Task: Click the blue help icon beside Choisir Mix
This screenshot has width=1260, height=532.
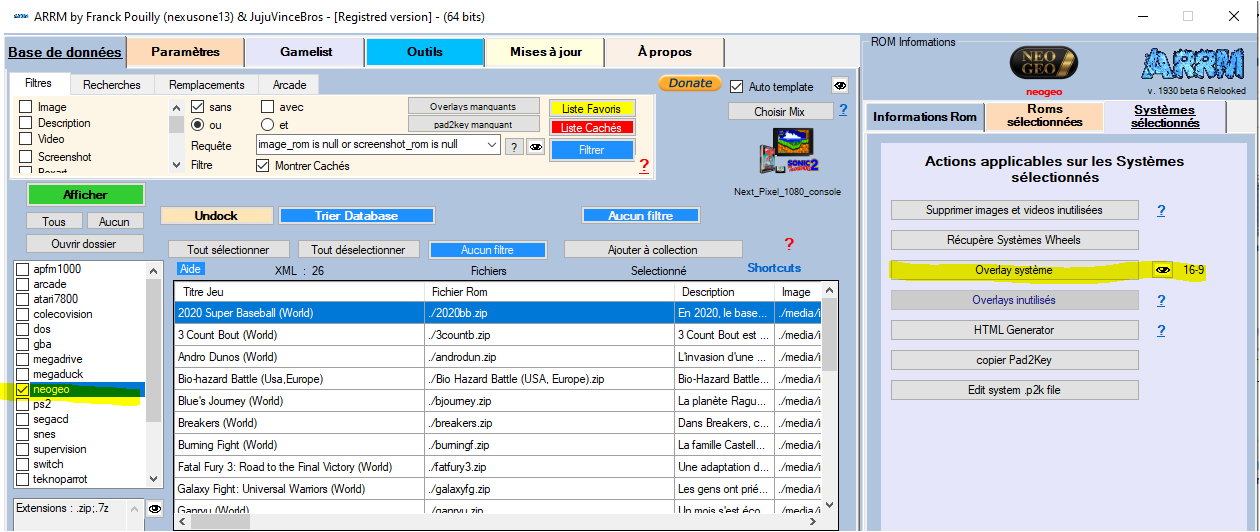Action: pyautogui.click(x=843, y=110)
